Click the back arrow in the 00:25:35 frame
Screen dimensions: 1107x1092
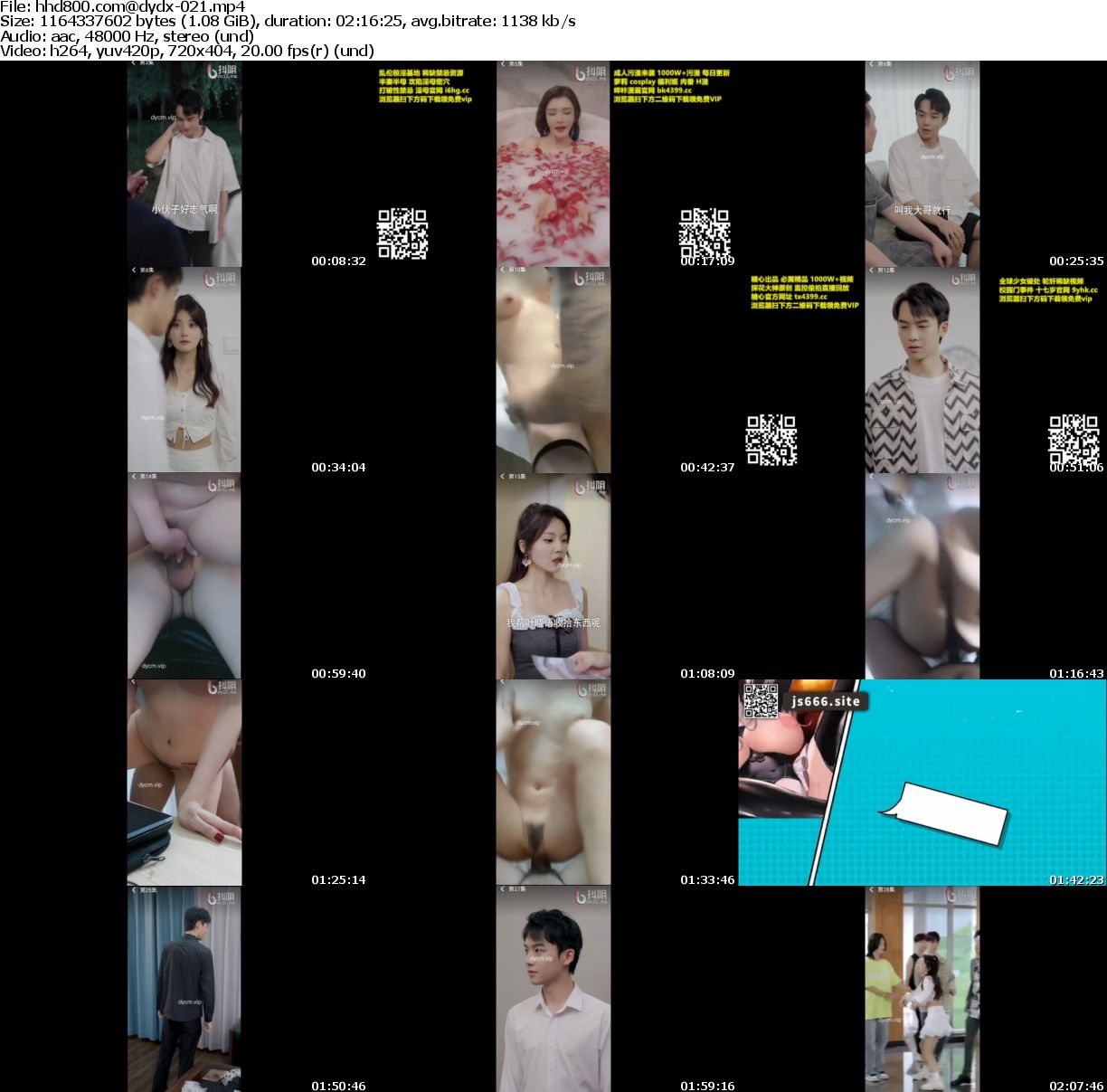tap(872, 64)
